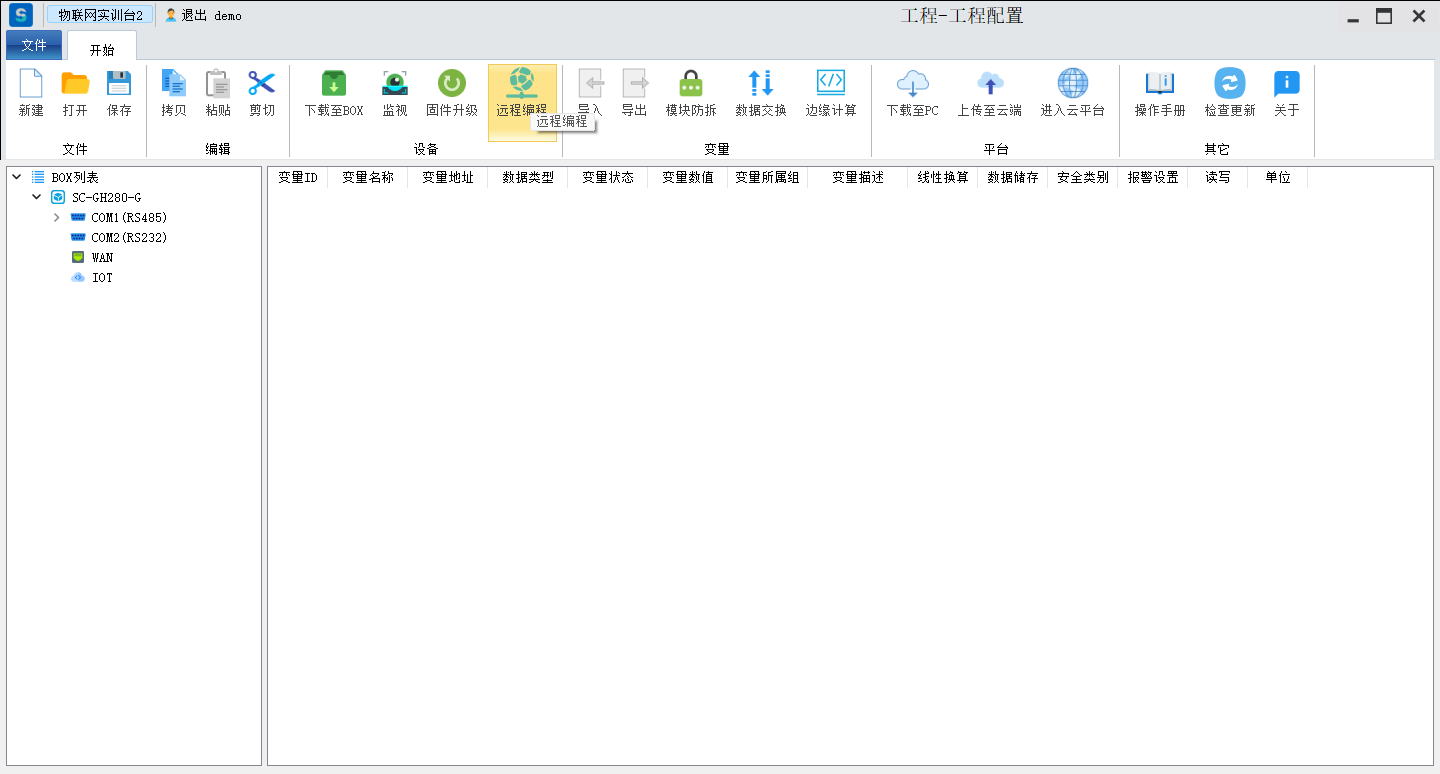Open the 文件 file menu tab
The height and width of the screenshot is (774, 1440).
pyautogui.click(x=34, y=45)
